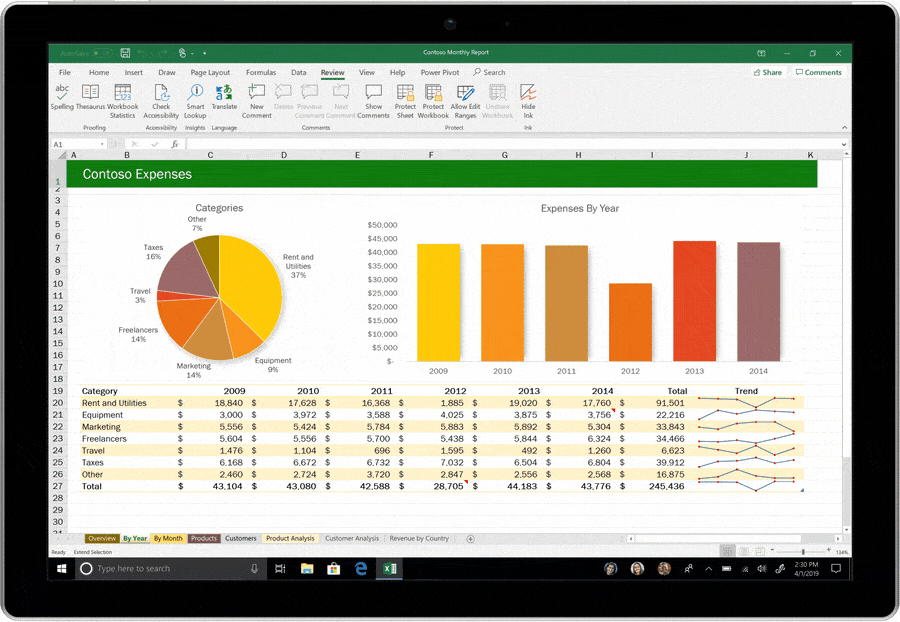Expand the Quick Access Toolbar customize arrow
Screen dimensions: 900x622
point(205,53)
